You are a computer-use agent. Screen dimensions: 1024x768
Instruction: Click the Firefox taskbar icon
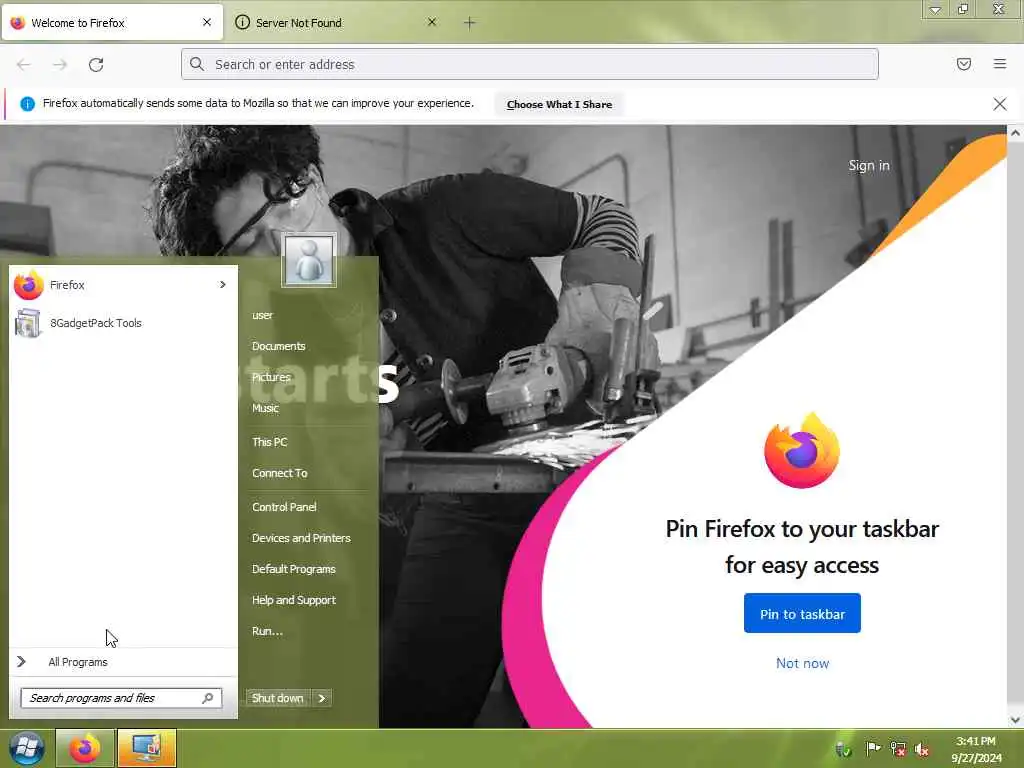(85, 748)
